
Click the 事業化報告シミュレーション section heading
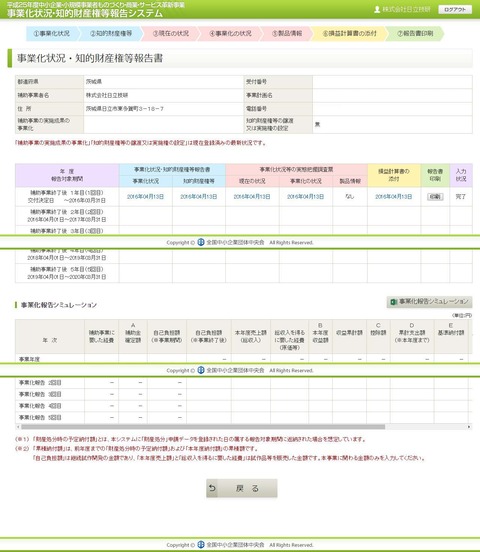tap(59, 305)
